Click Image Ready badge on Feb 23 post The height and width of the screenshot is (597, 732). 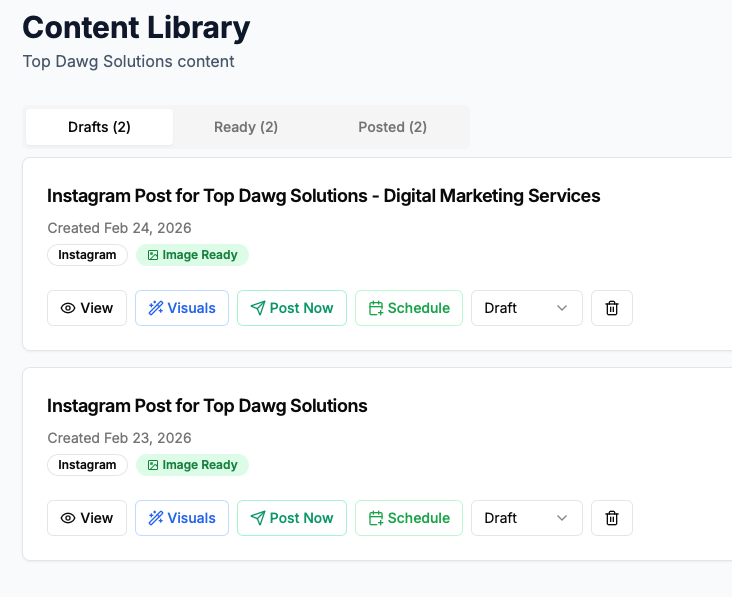coord(192,465)
